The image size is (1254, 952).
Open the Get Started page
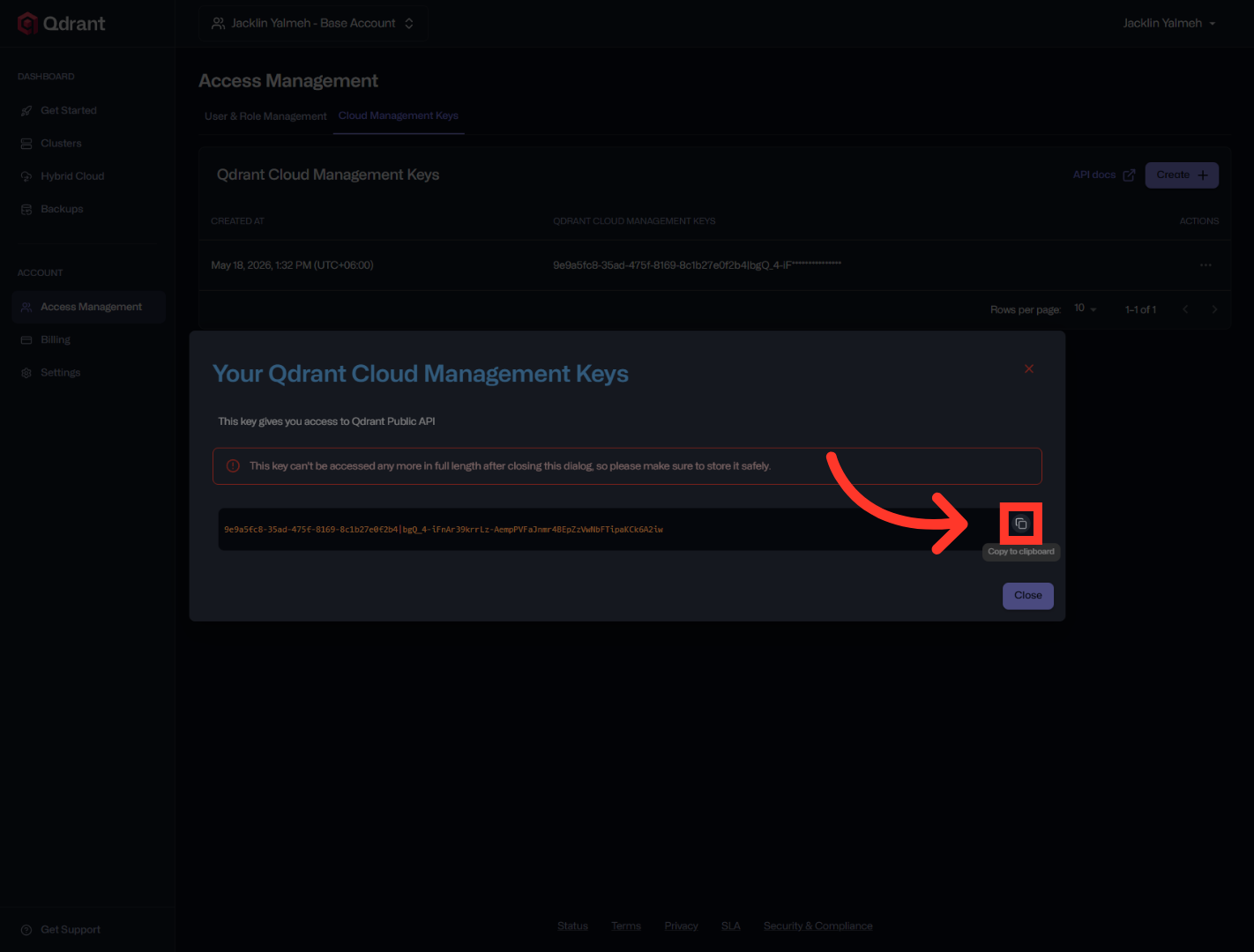tap(69, 110)
